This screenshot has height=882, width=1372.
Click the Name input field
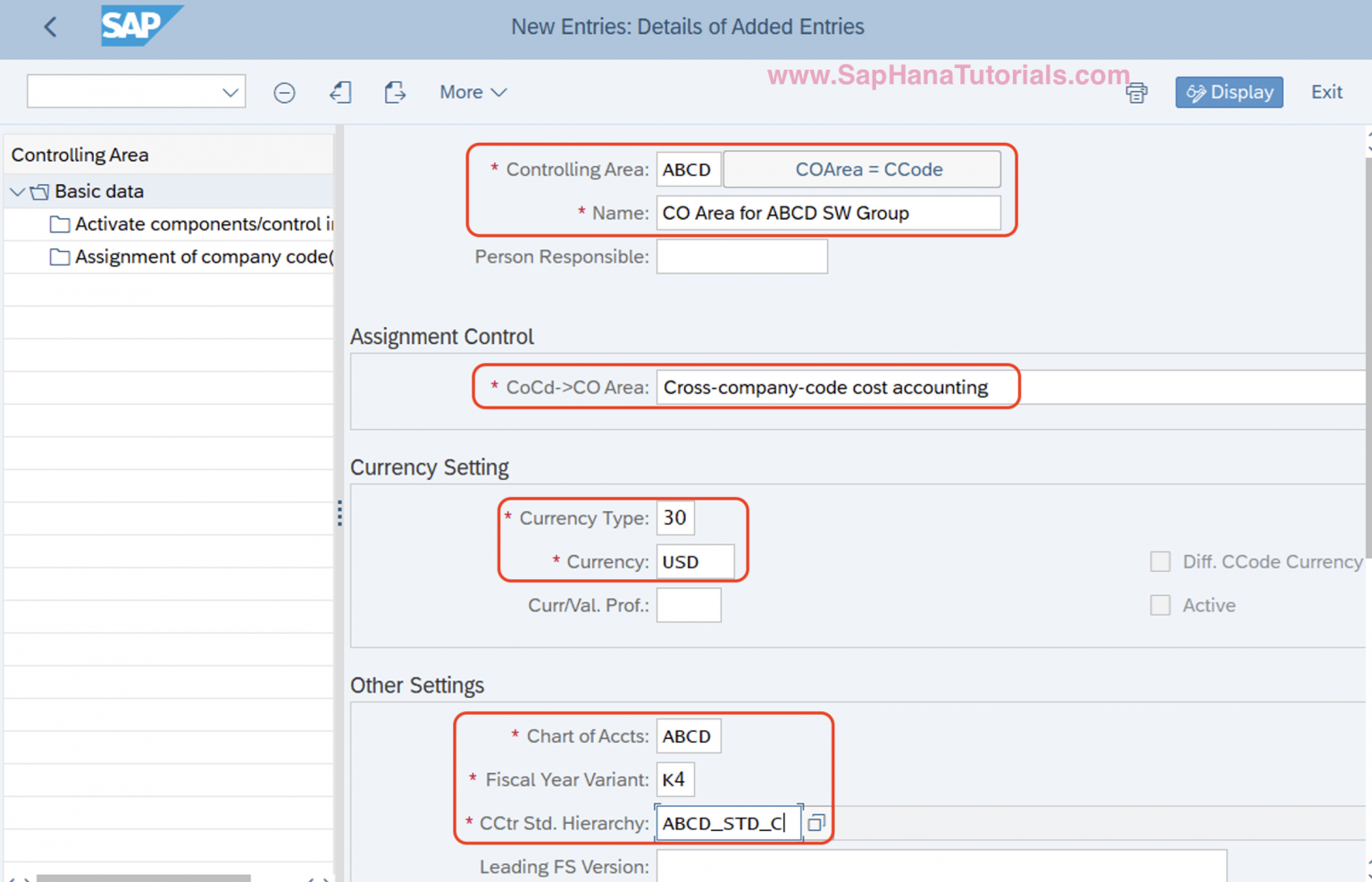(829, 213)
